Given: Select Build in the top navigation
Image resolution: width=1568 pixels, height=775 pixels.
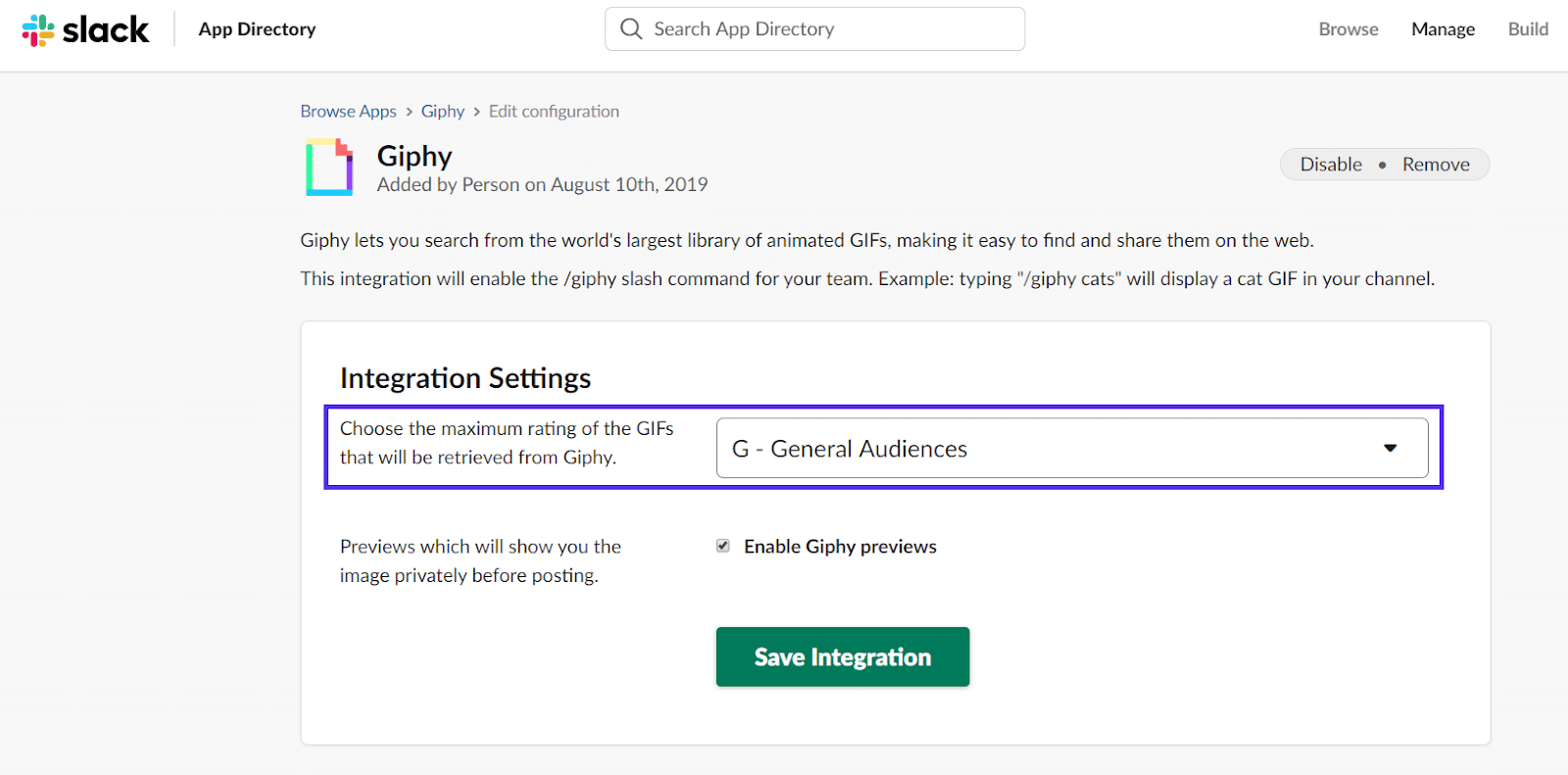Looking at the screenshot, I should coord(1527,29).
